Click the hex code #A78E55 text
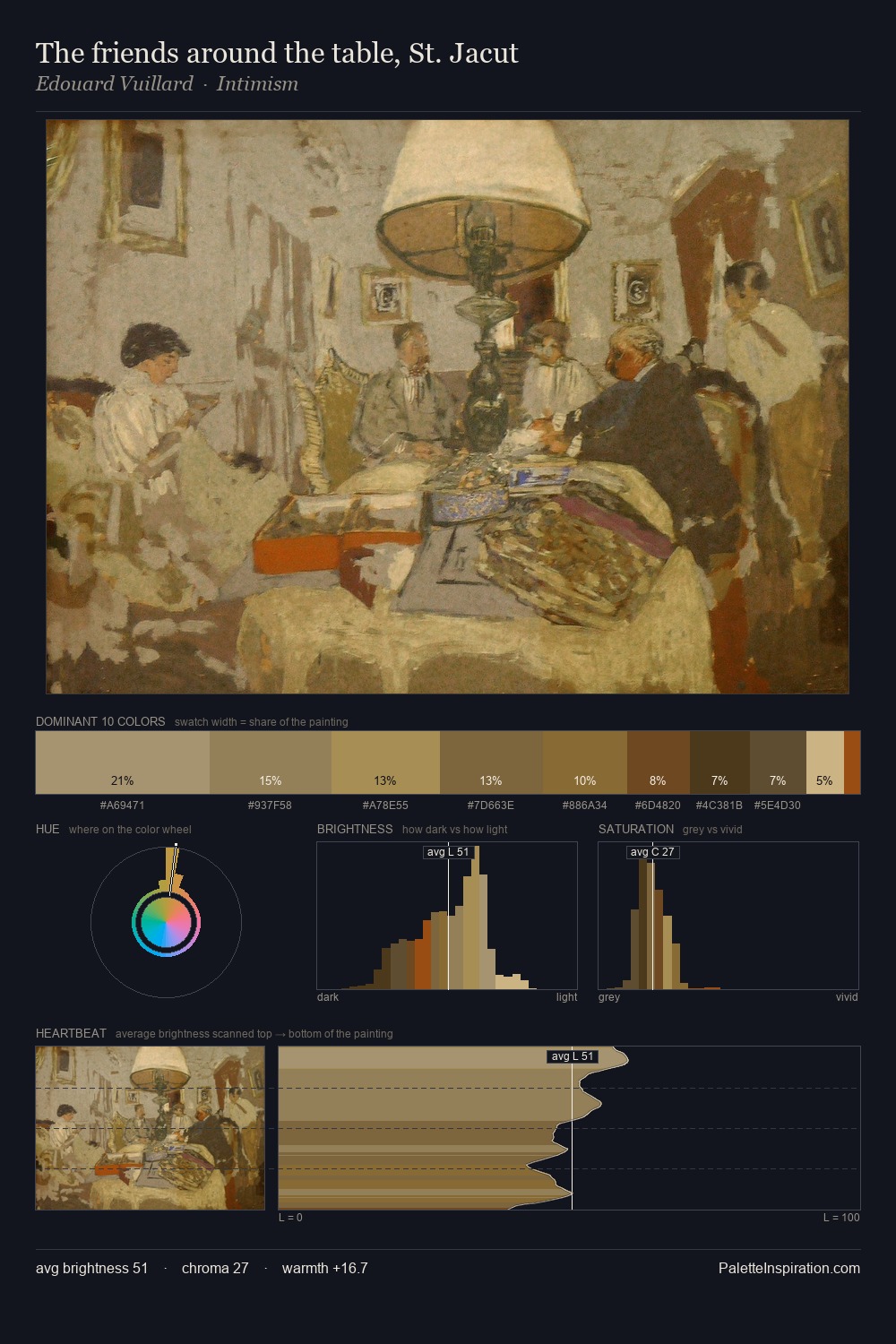 (385, 806)
